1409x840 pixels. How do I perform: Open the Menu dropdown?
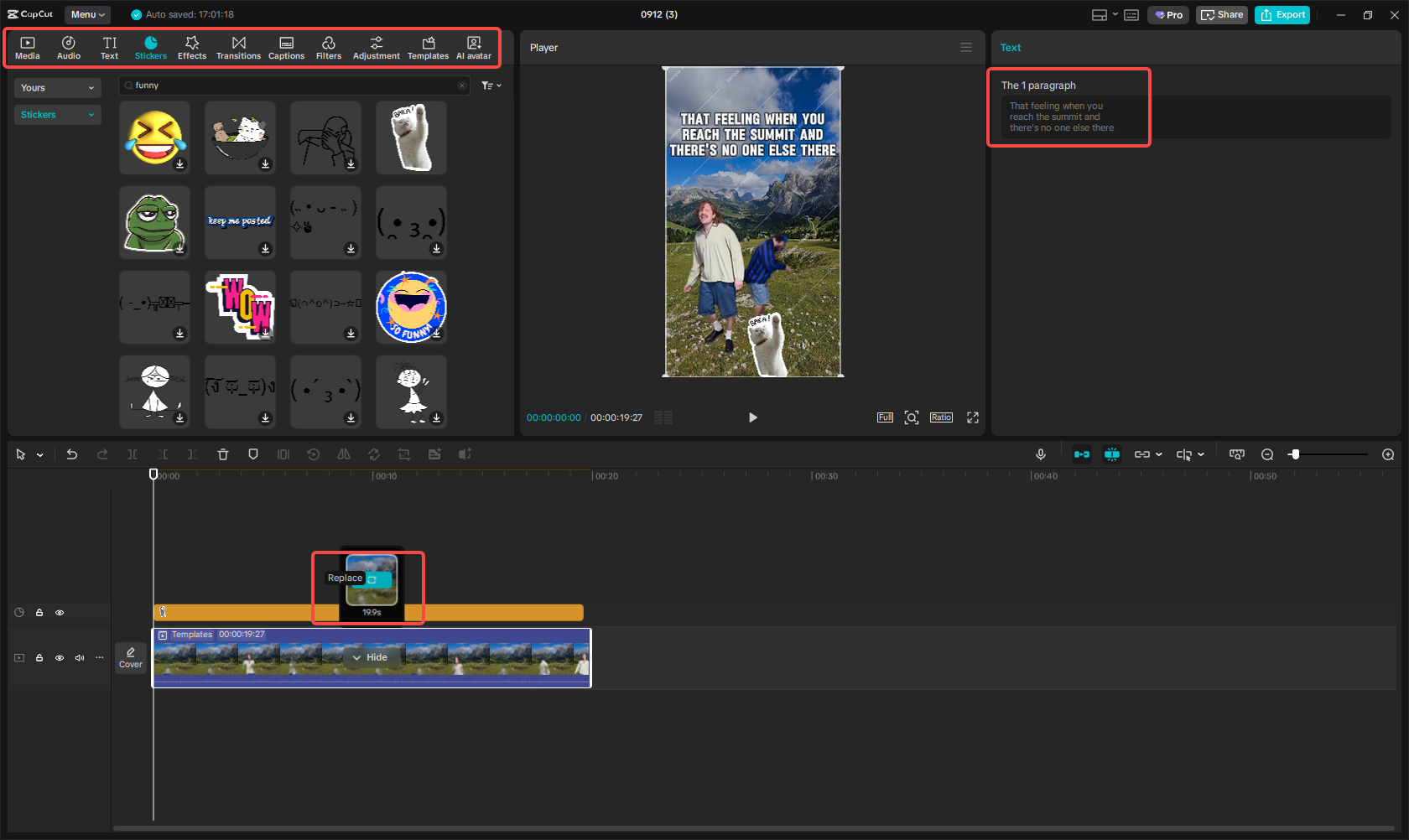click(86, 14)
